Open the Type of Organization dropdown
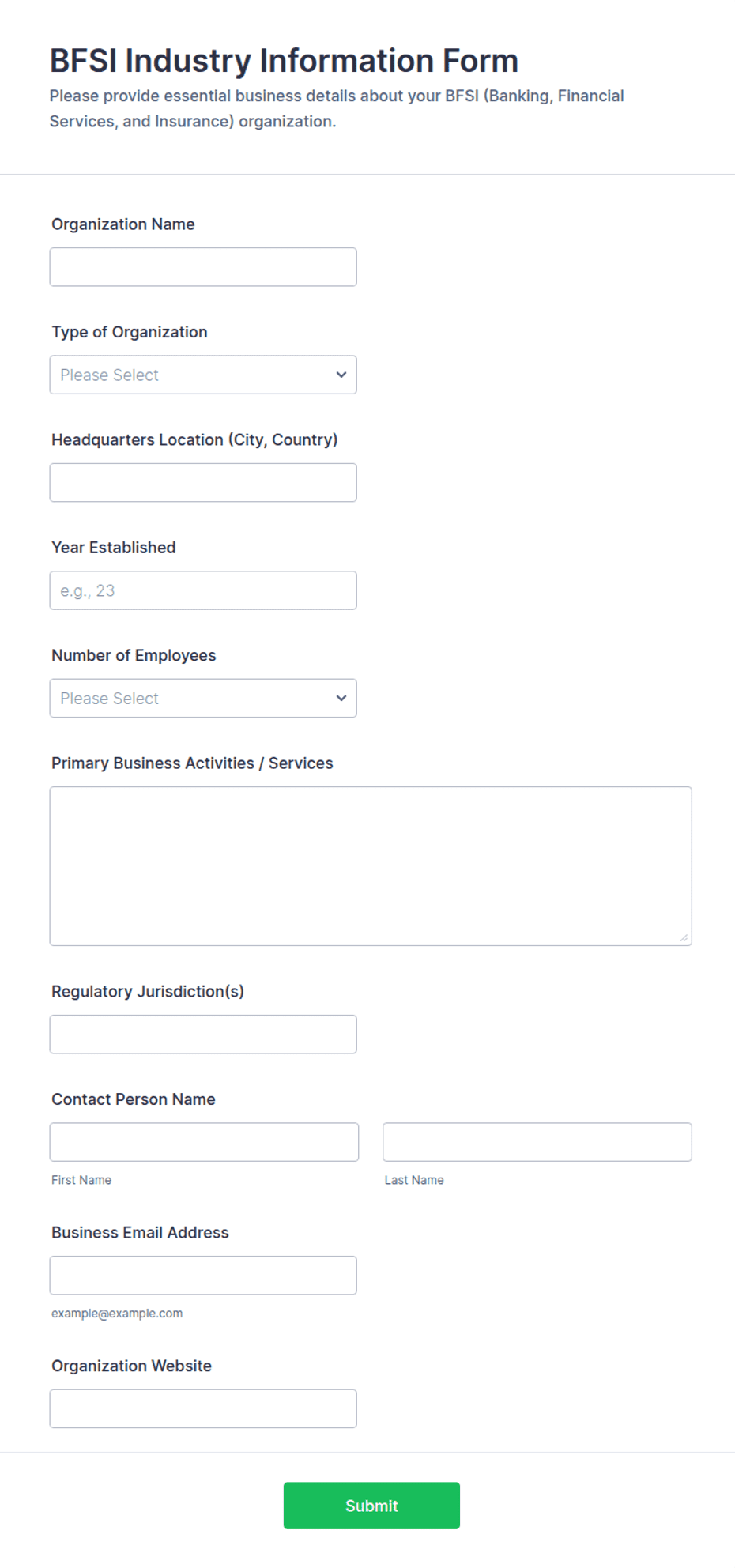 pyautogui.click(x=203, y=375)
